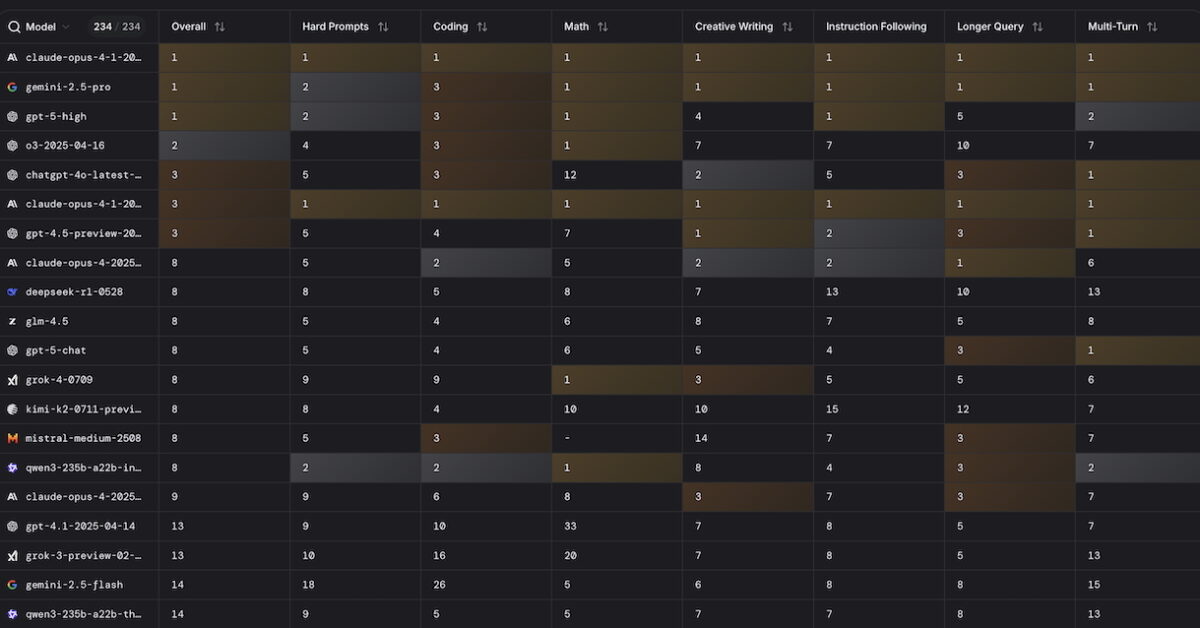Click Instruction Following rank 15 for kimi-k2
The image size is (1200, 628).
click(x=832, y=409)
